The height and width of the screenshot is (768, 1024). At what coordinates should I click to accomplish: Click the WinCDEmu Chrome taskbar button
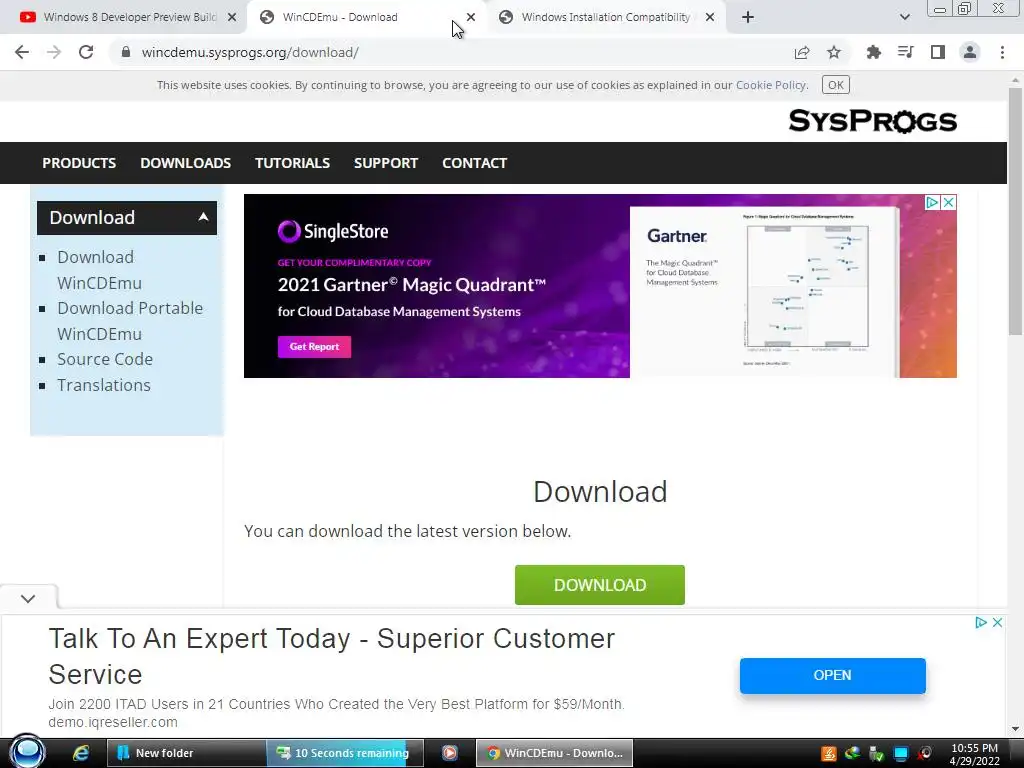click(x=554, y=753)
